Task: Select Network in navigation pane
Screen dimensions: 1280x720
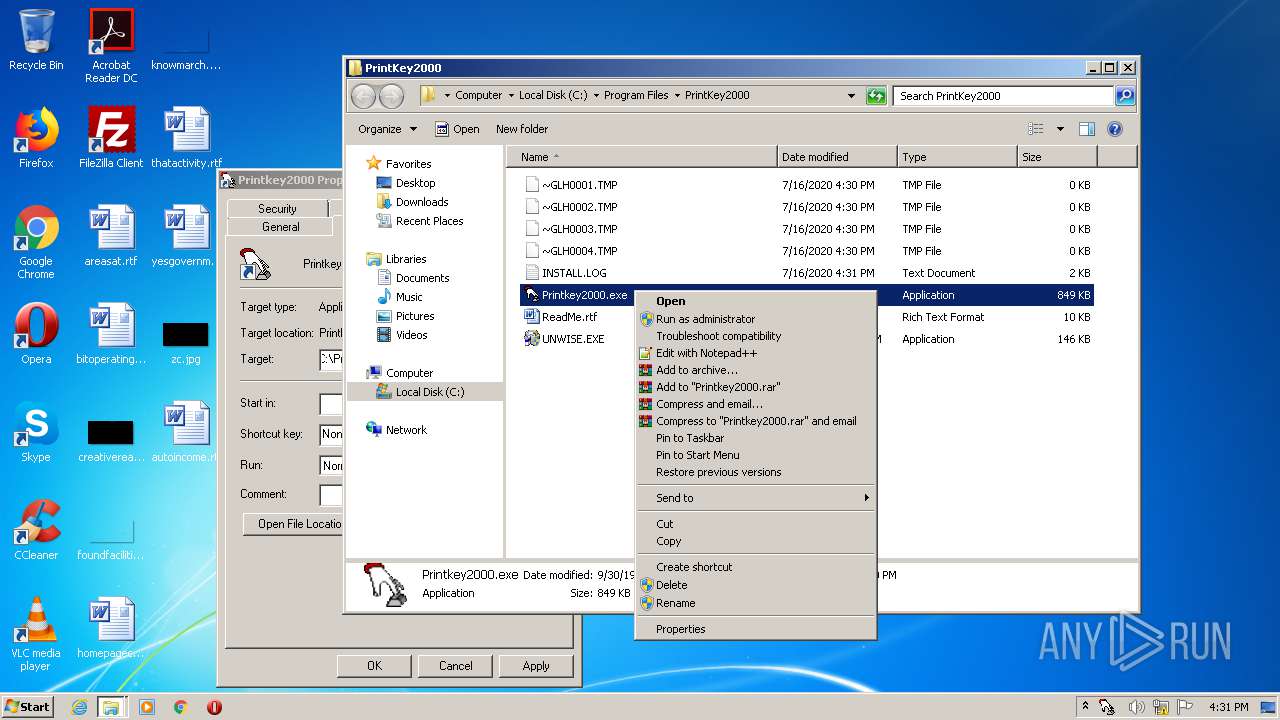Action: coord(396,430)
